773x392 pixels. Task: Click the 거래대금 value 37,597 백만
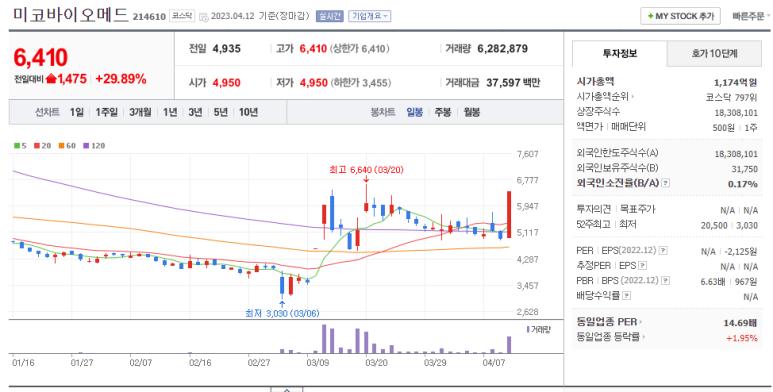click(513, 82)
